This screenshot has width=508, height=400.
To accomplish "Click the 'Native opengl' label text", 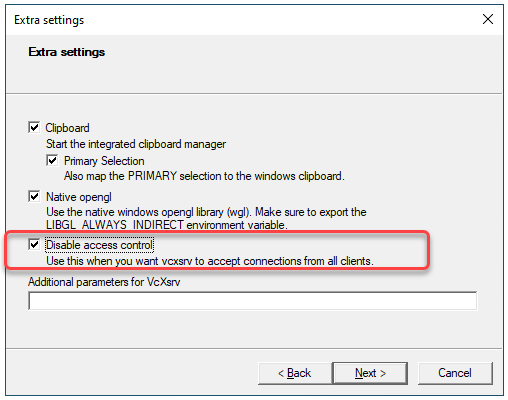I will (79, 197).
